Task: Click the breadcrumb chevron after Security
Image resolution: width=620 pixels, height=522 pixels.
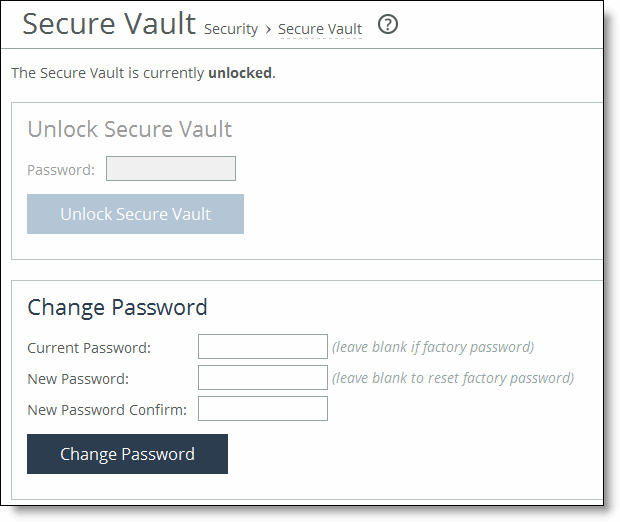Action: coord(268,29)
